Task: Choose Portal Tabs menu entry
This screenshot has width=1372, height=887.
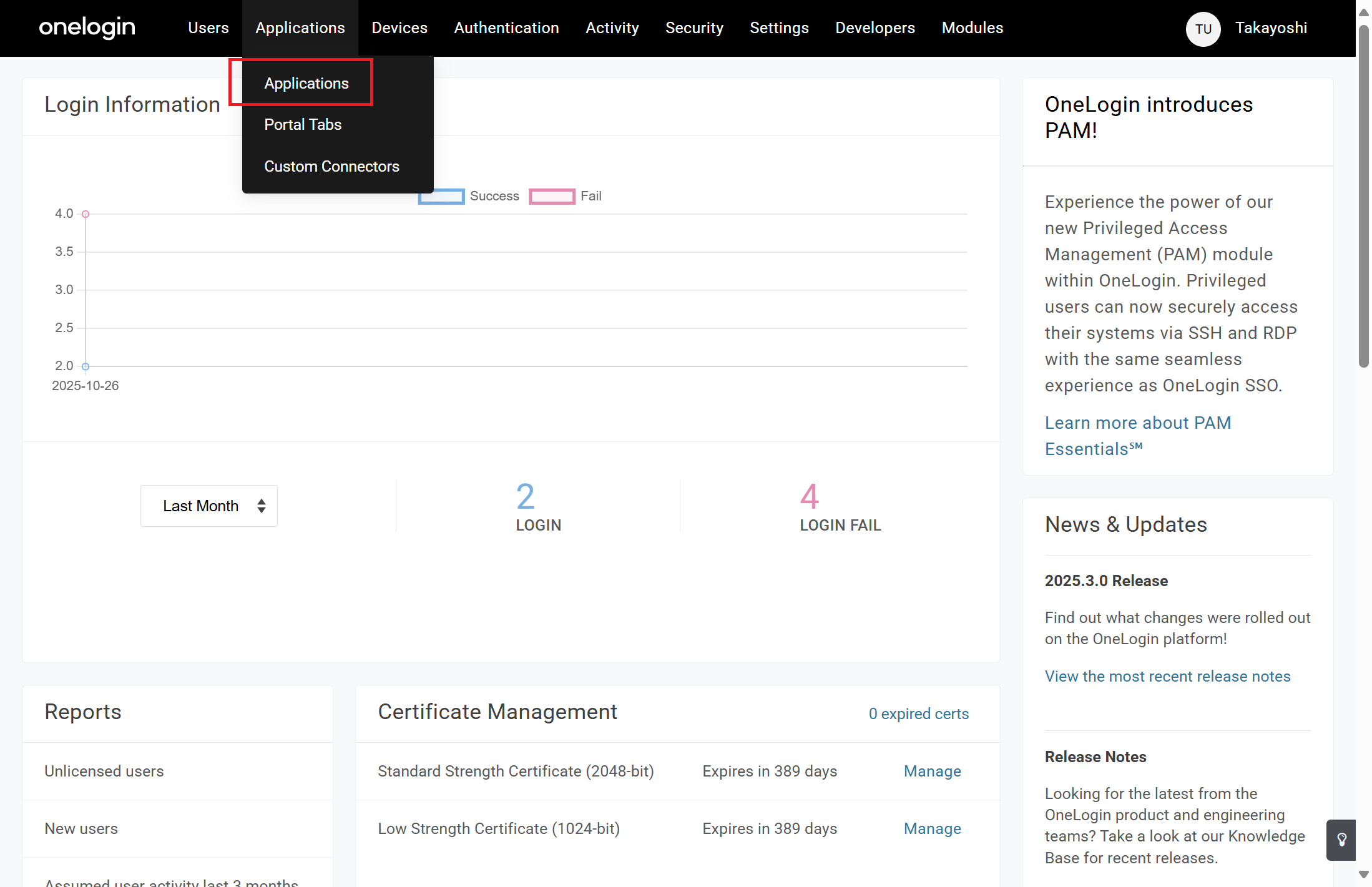Action: tap(303, 124)
